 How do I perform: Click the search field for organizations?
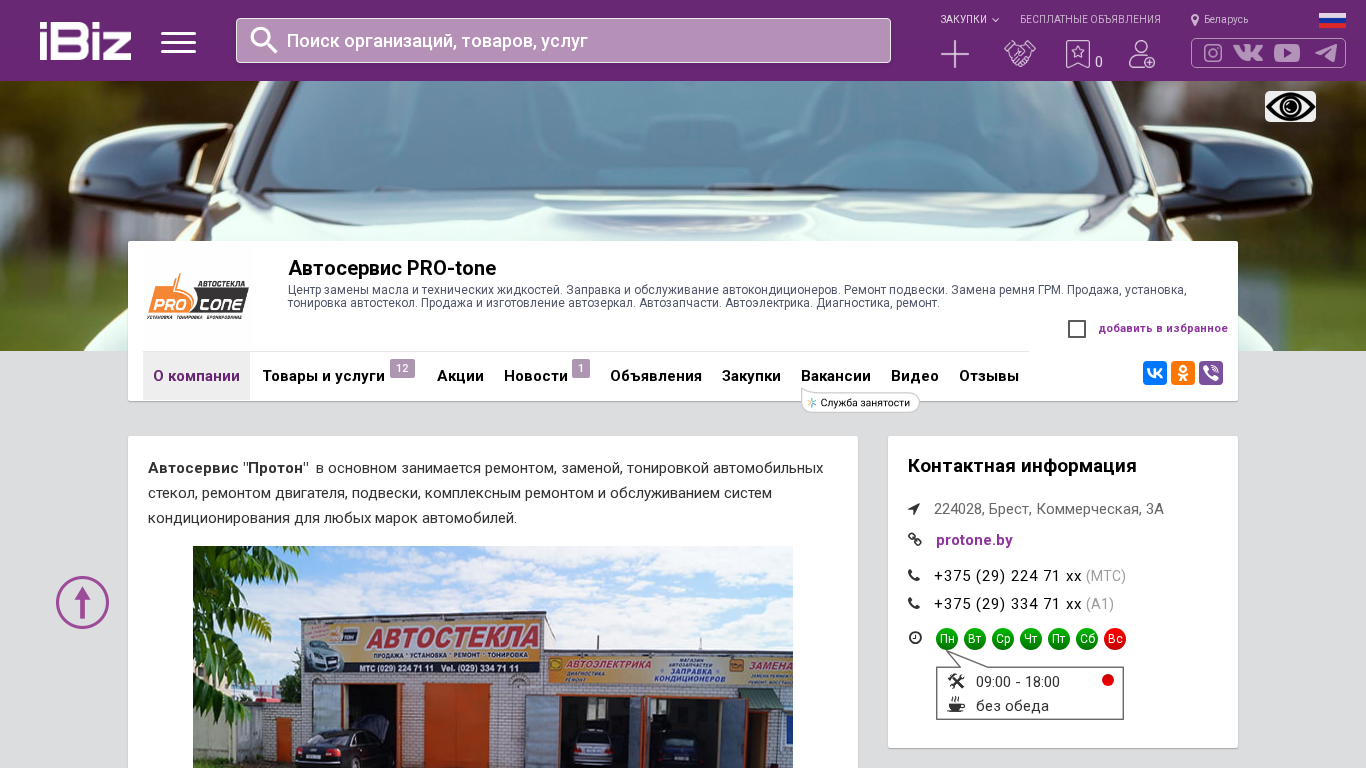coord(563,40)
